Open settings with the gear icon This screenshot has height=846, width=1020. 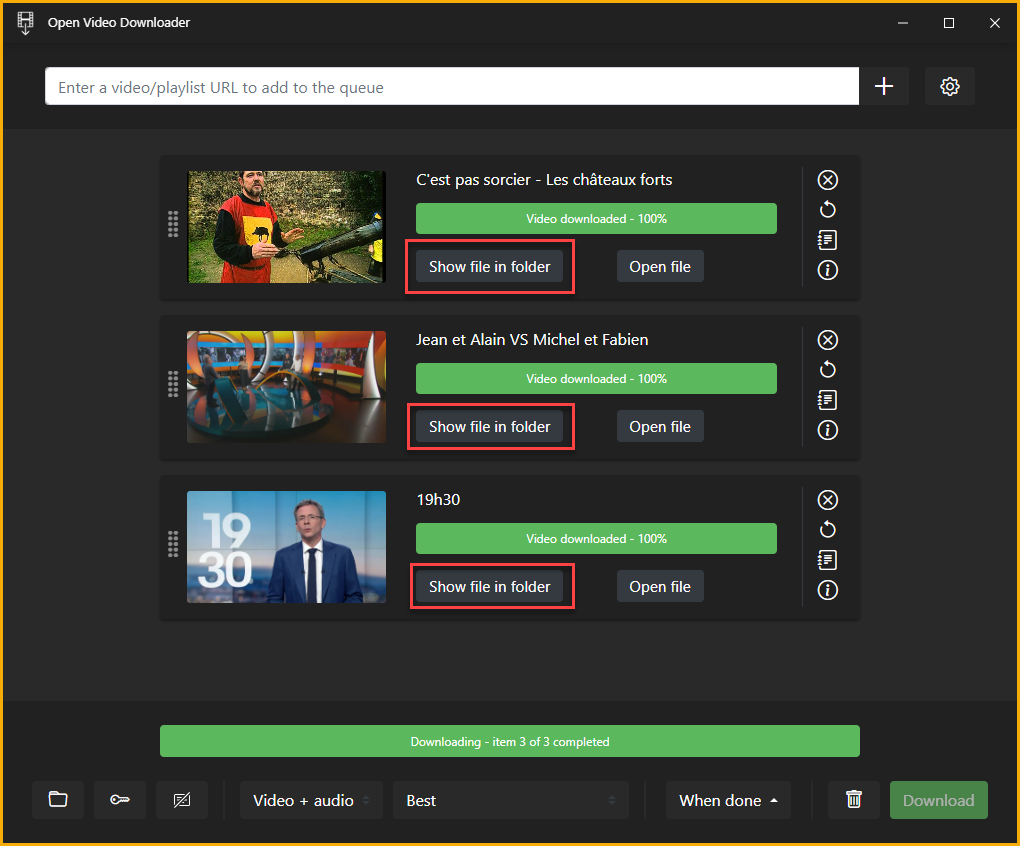pos(949,87)
